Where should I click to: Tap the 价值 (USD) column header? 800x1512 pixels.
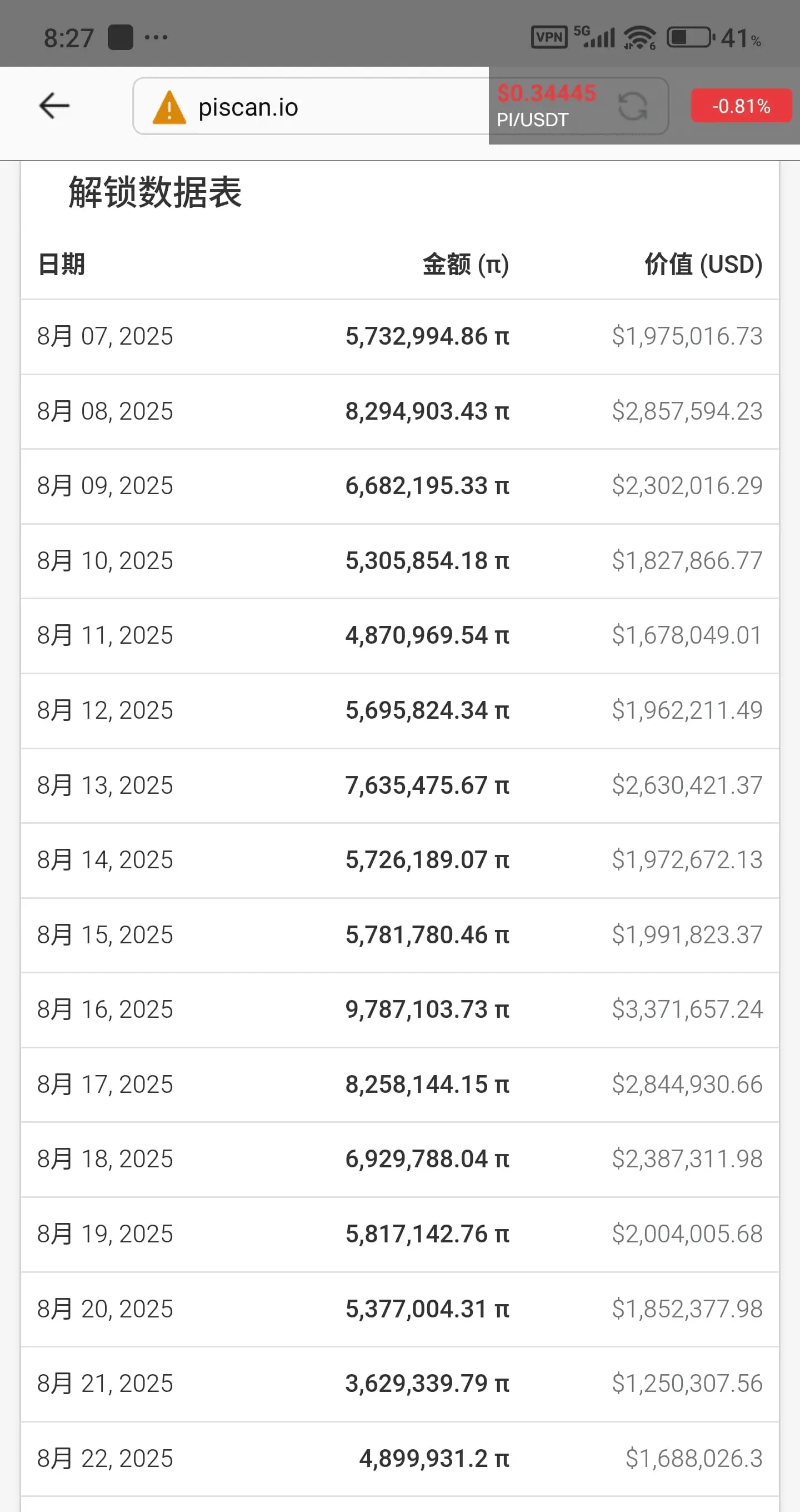pos(703,264)
